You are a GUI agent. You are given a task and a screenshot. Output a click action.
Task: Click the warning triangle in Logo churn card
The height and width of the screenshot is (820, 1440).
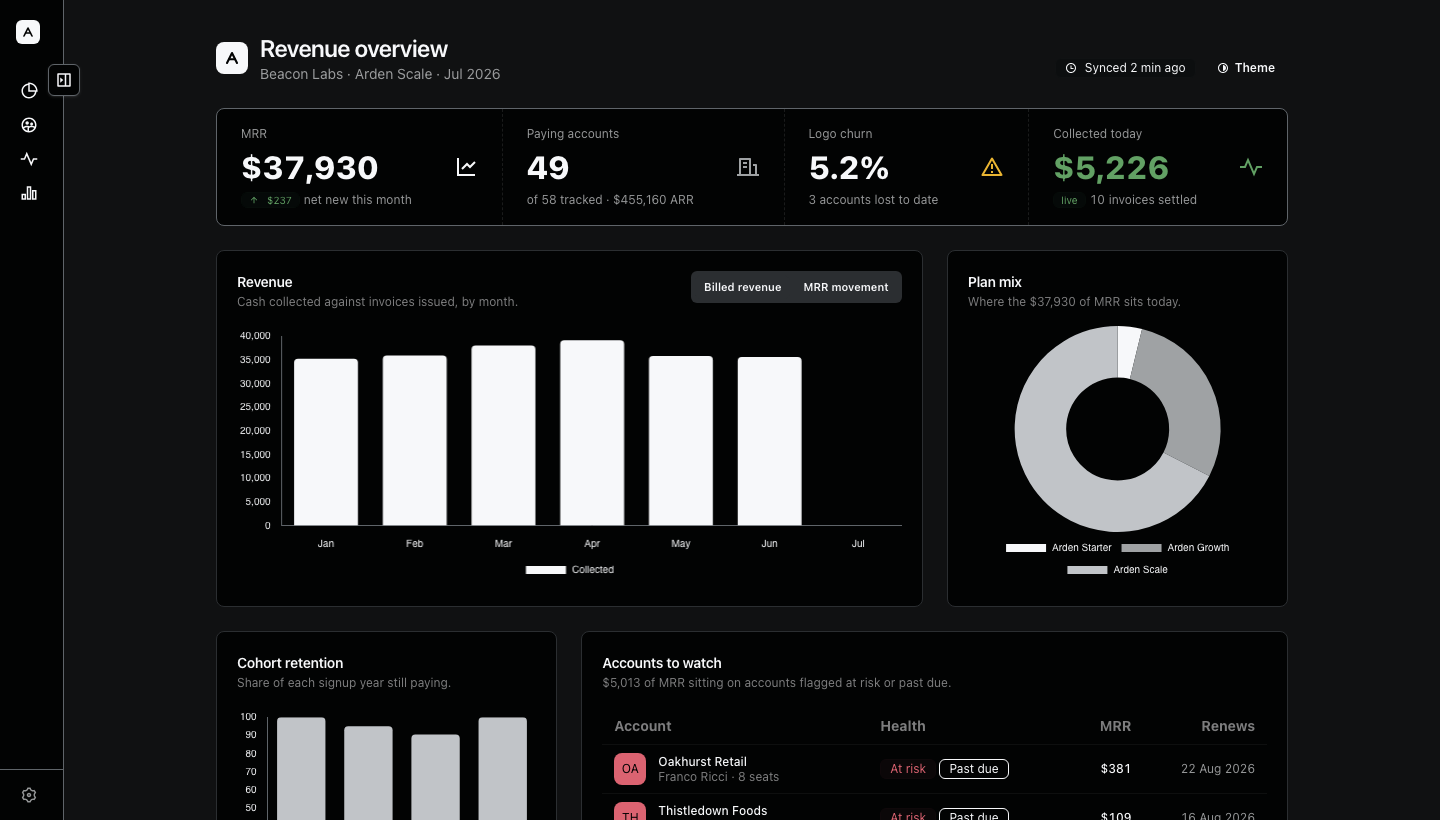pyautogui.click(x=992, y=167)
